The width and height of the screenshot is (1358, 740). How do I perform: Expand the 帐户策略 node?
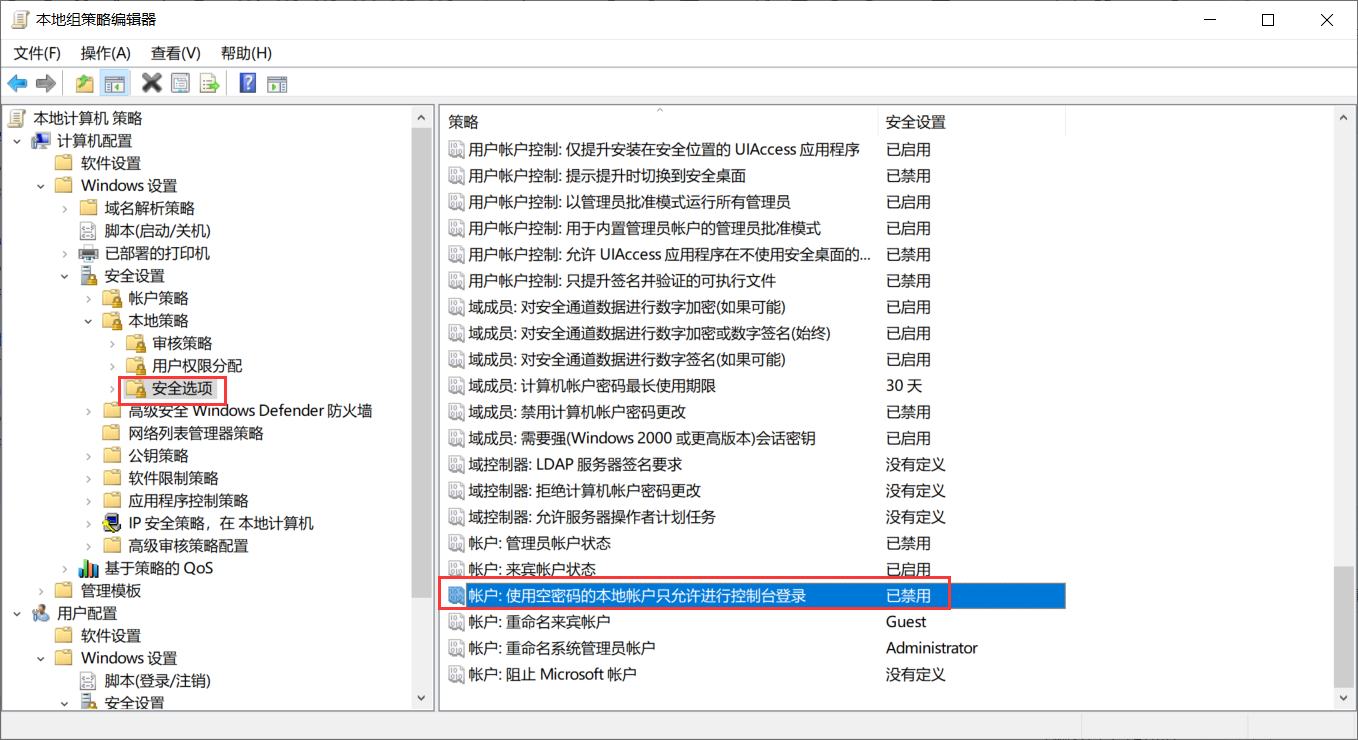pyautogui.click(x=89, y=298)
